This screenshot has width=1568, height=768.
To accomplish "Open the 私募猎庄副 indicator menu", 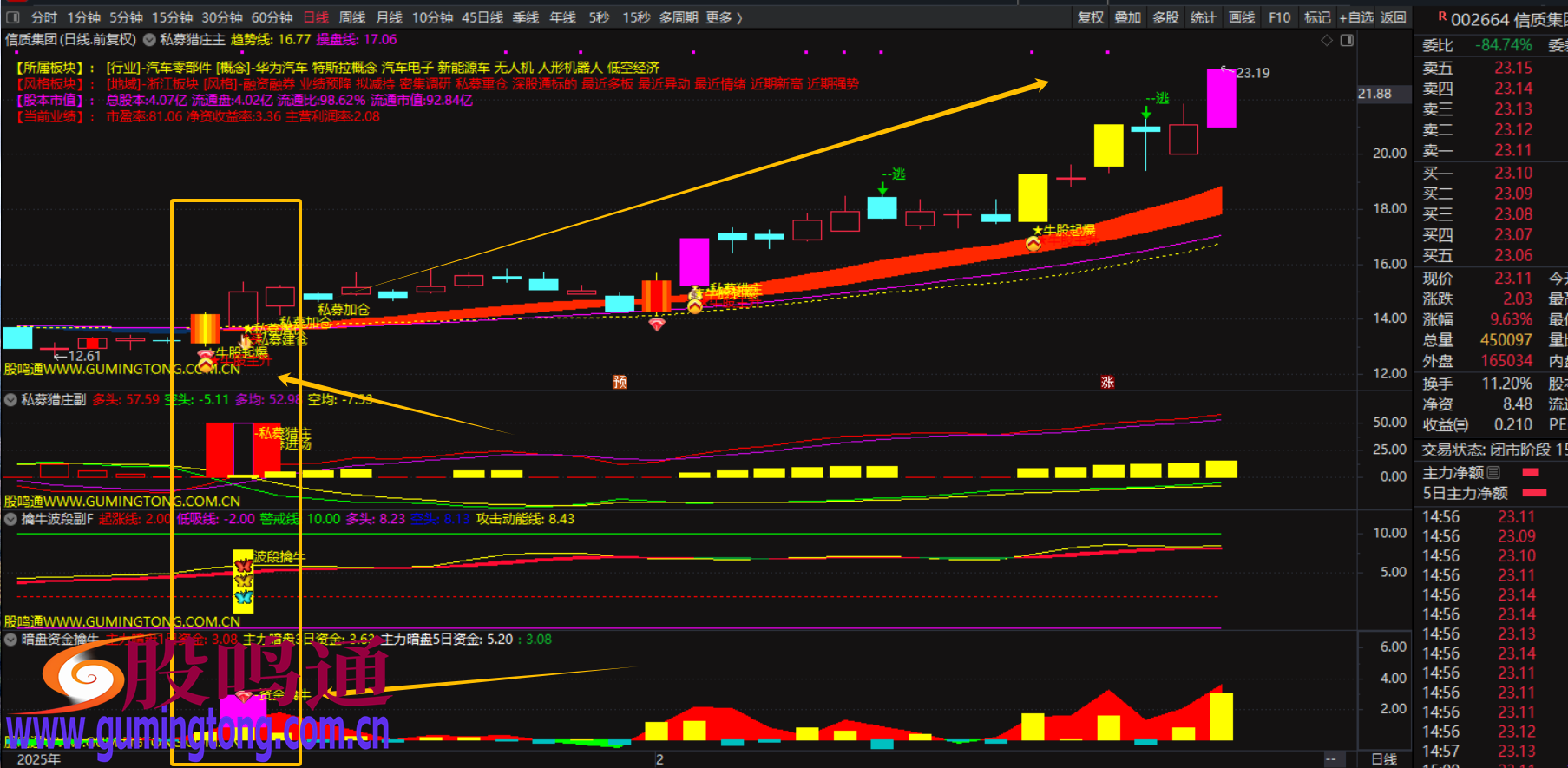I will 11,400.
